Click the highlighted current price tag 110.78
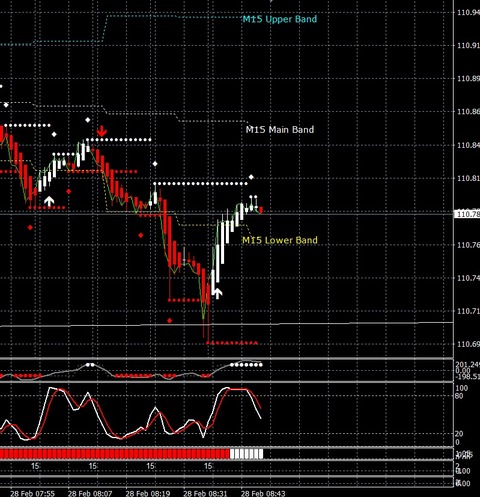The image size is (480, 497). (x=467, y=214)
